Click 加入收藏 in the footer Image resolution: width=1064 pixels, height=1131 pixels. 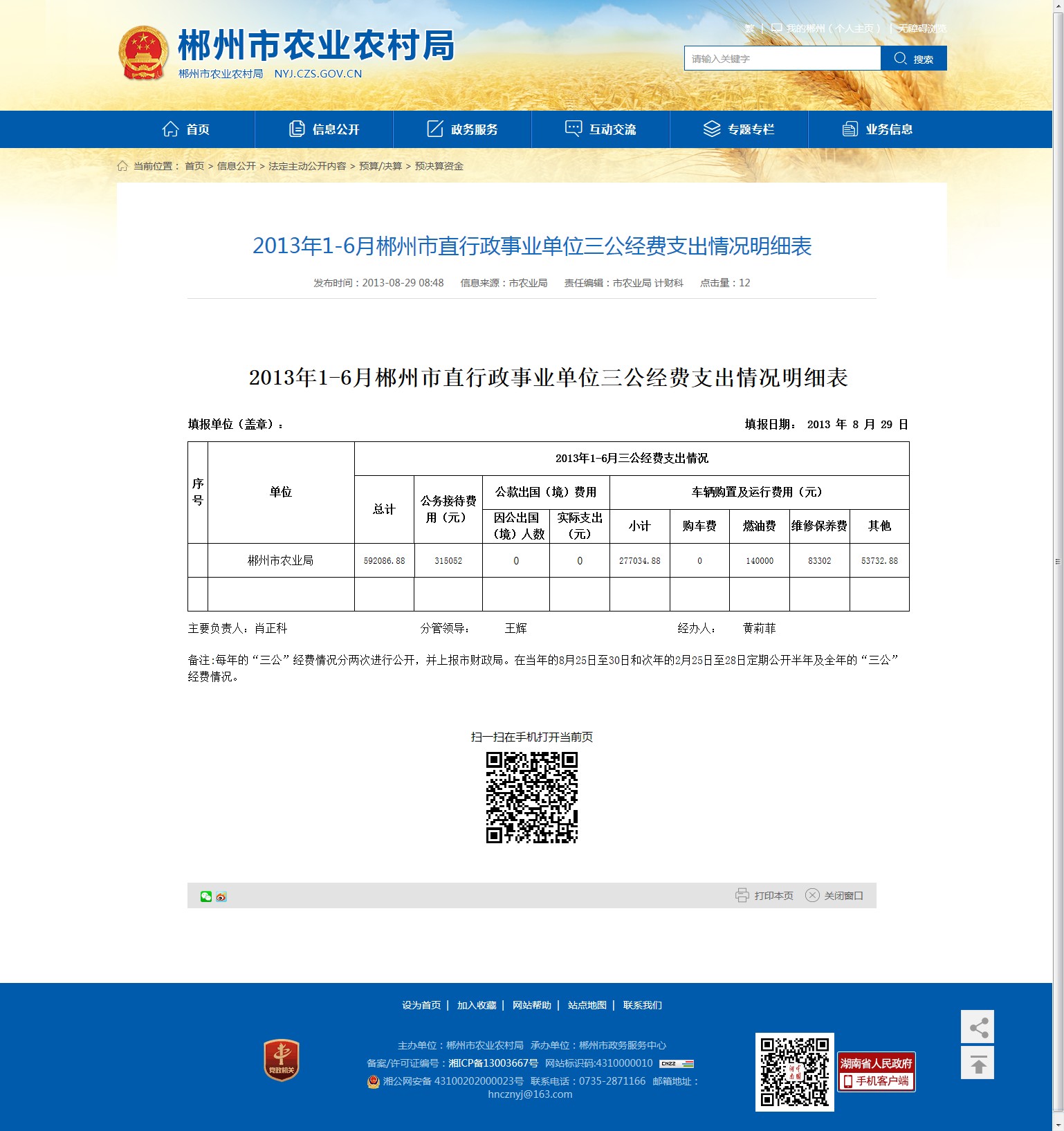477,1005
